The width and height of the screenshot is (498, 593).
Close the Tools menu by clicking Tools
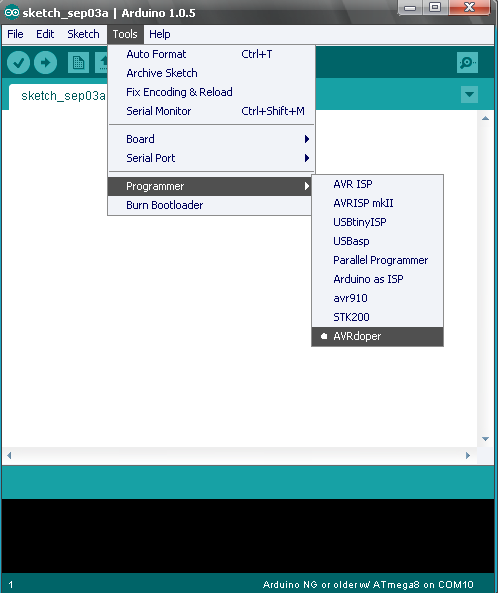[125, 34]
